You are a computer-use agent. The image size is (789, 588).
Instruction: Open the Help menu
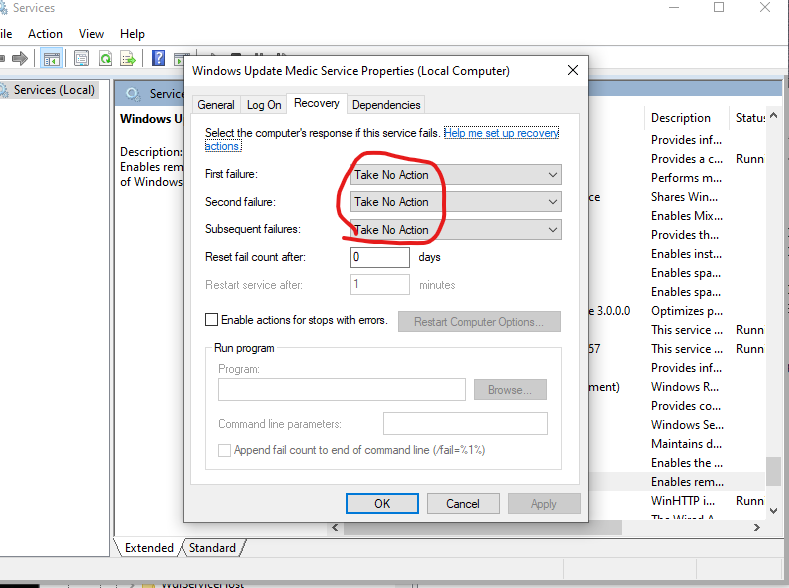coord(132,34)
